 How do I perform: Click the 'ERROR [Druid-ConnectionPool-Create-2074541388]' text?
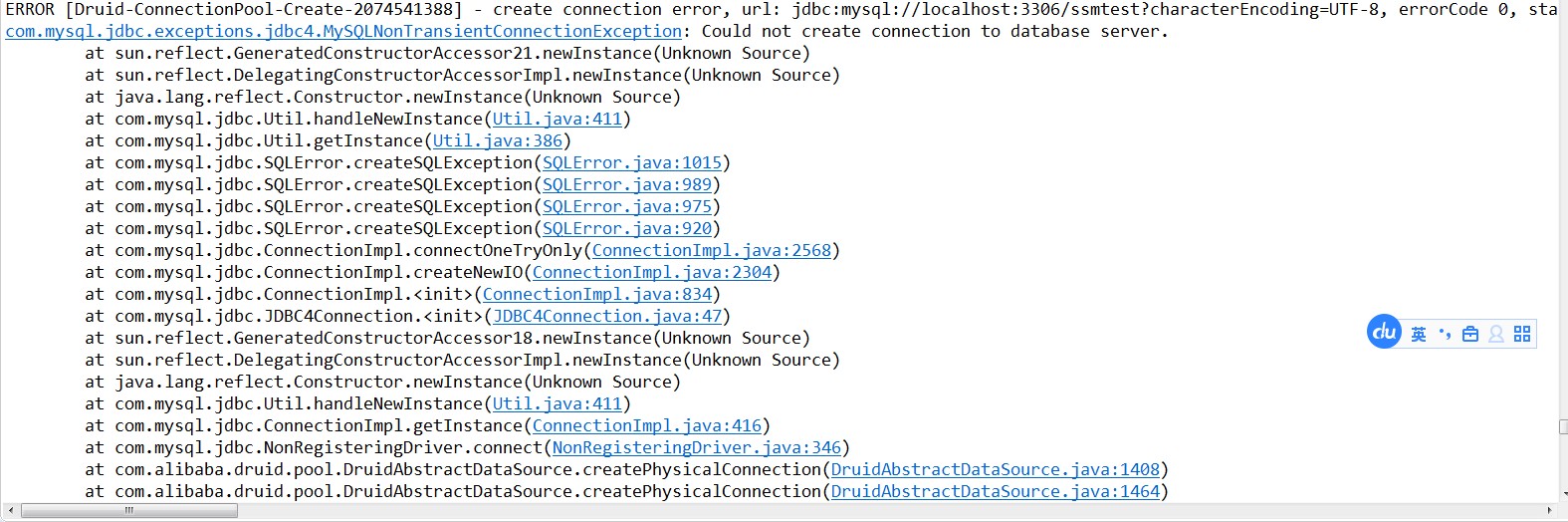click(x=234, y=10)
